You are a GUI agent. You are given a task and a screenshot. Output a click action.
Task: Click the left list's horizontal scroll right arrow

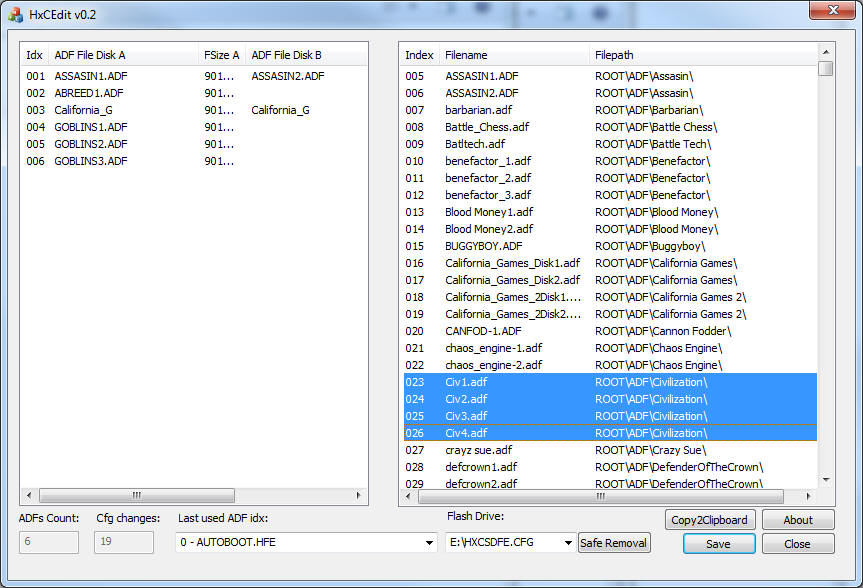(358, 495)
